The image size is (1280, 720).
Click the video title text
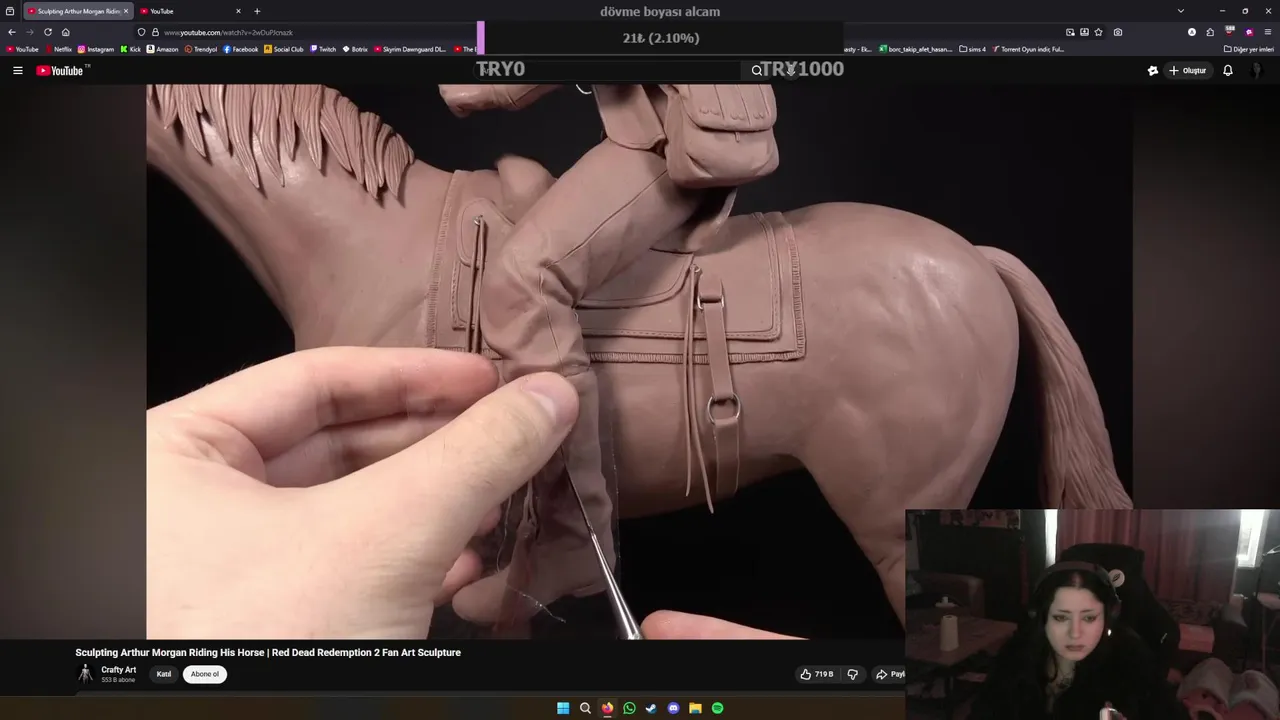pos(268,652)
